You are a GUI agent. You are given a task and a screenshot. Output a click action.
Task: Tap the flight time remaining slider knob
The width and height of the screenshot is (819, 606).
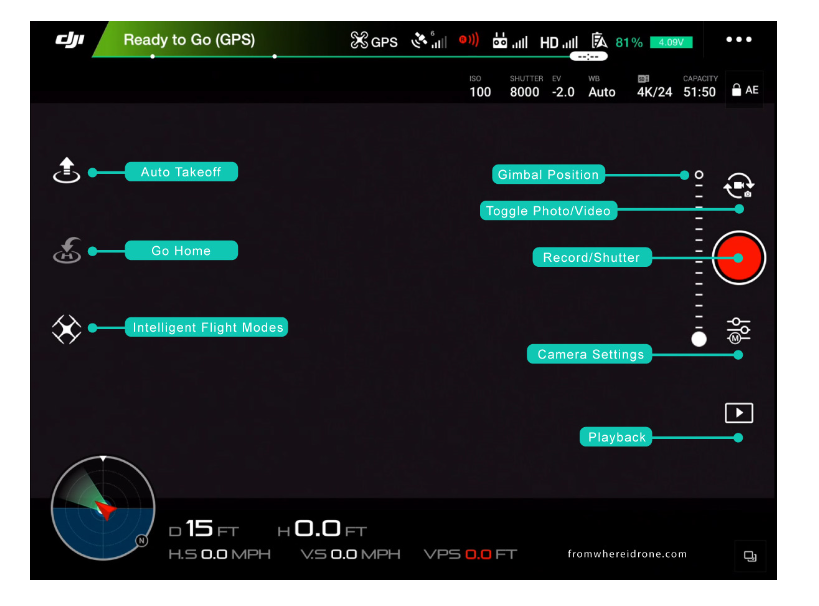tap(588, 56)
